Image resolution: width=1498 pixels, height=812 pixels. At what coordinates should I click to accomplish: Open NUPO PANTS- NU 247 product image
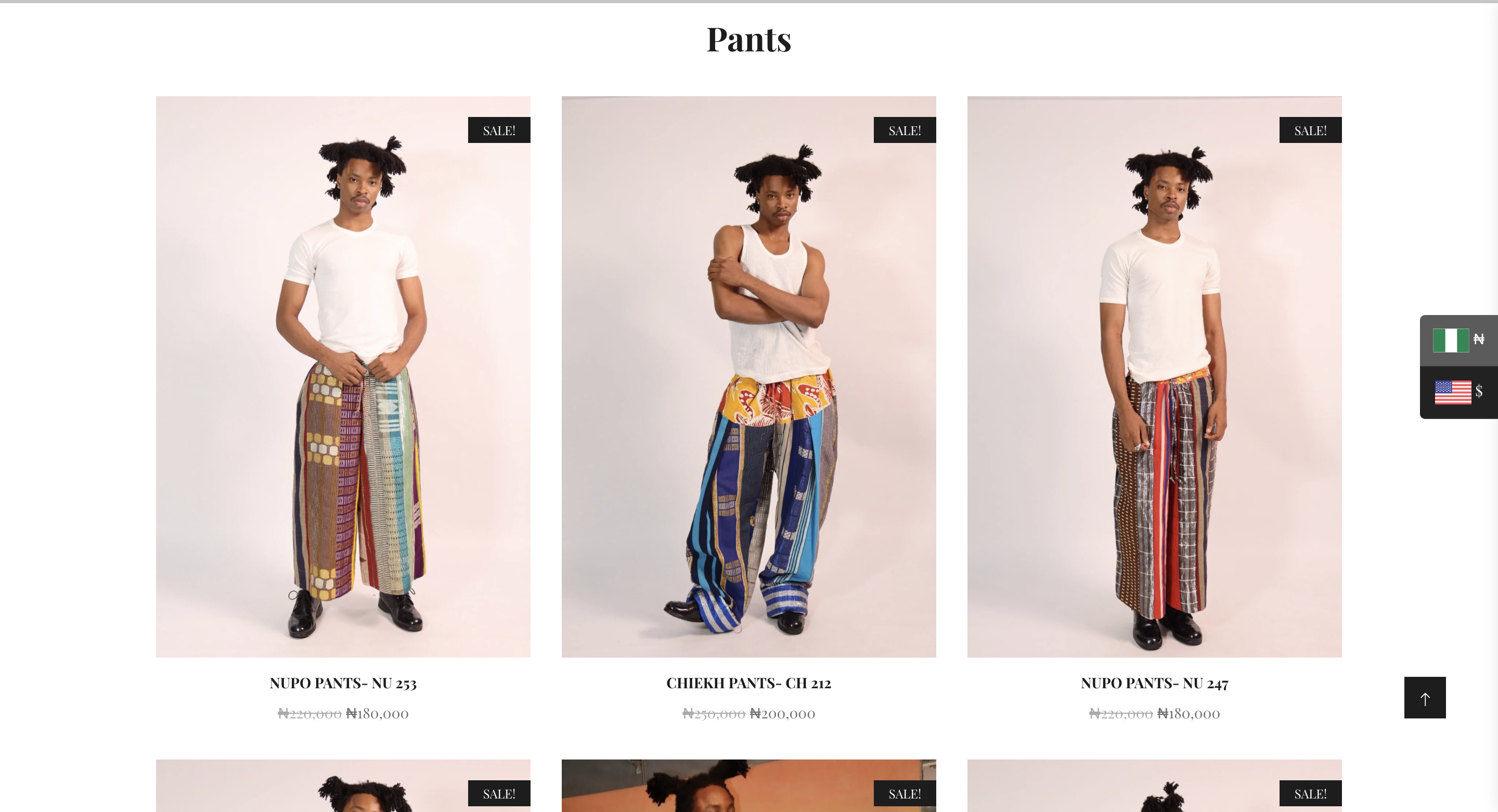tap(1154, 377)
